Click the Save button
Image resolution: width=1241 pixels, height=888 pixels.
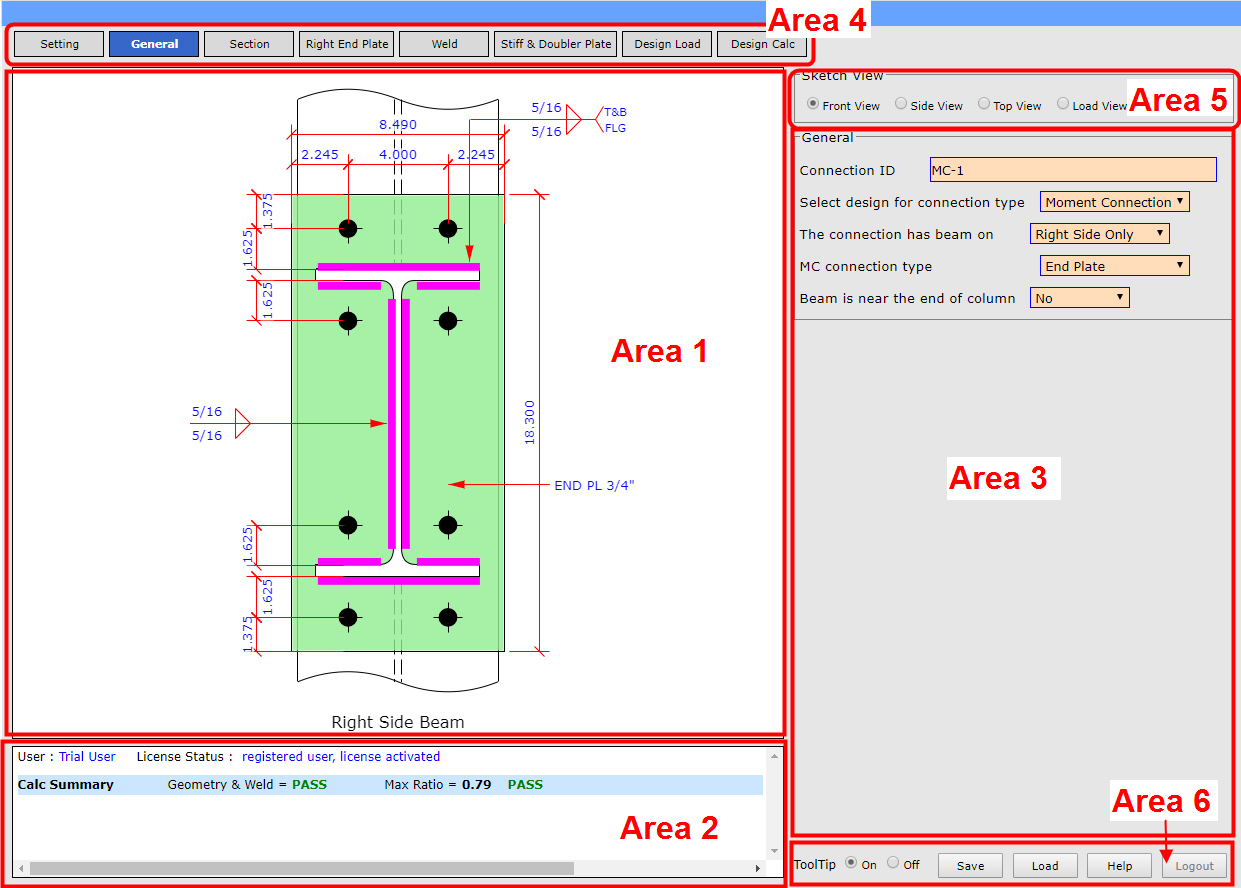pyautogui.click(x=970, y=866)
